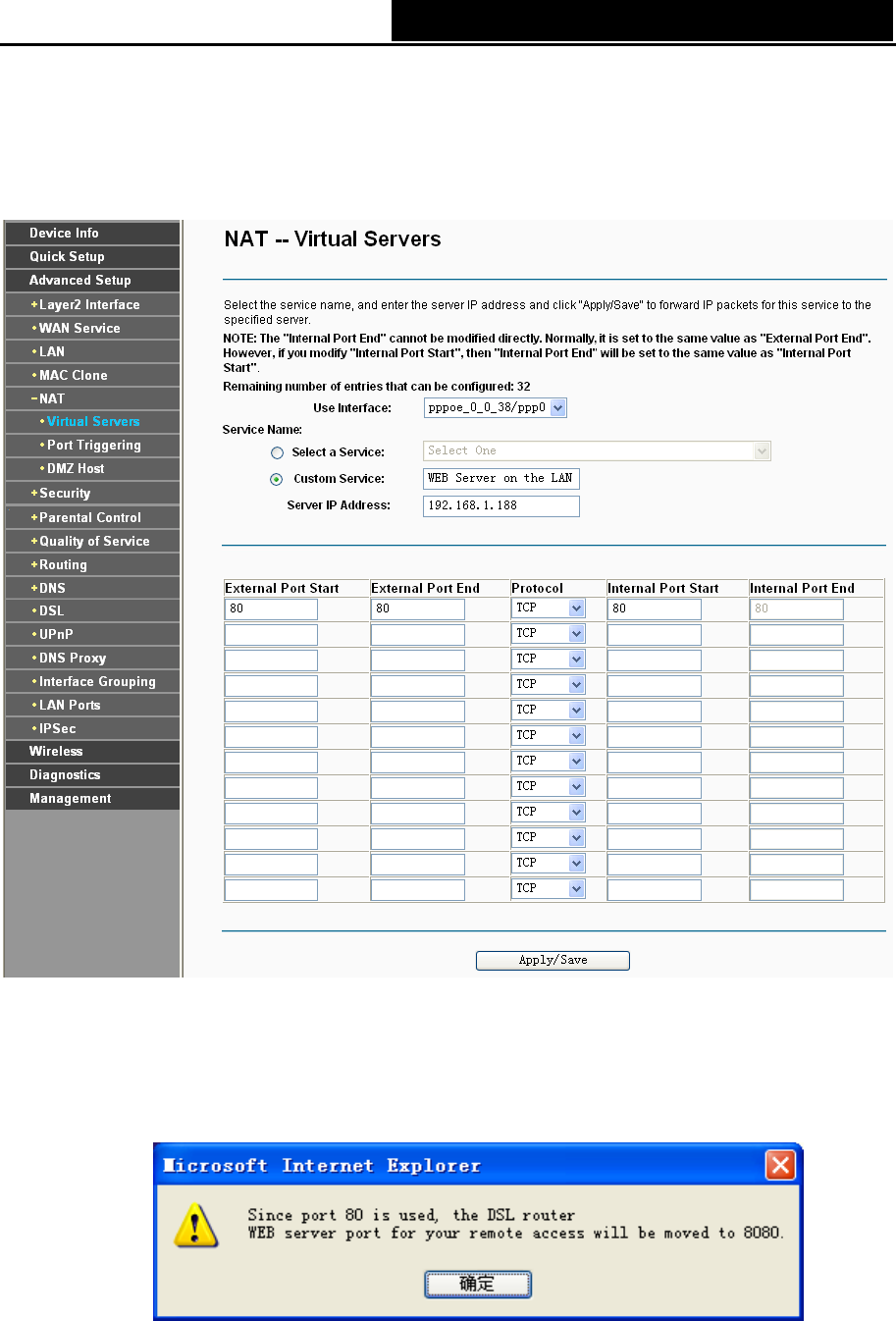The width and height of the screenshot is (896, 1321).
Task: Click the 确定 button in the dialog
Action: point(477,1284)
